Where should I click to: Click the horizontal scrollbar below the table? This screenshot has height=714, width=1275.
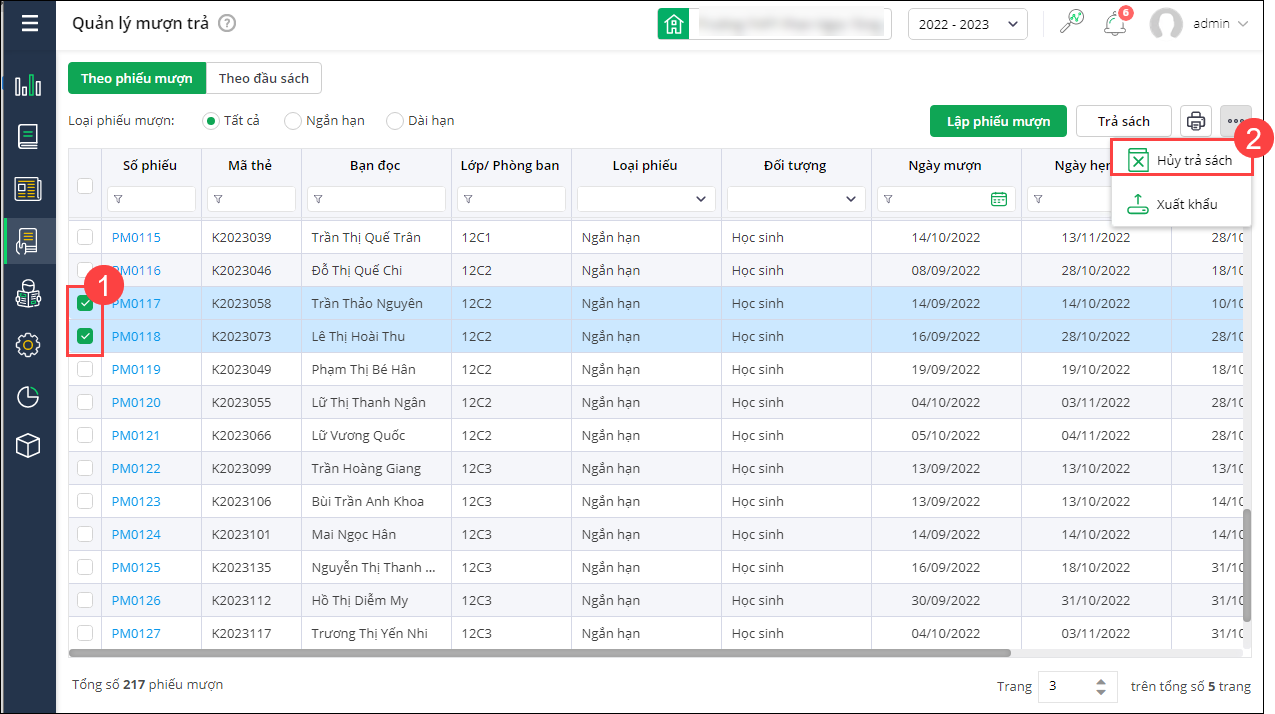point(540,653)
